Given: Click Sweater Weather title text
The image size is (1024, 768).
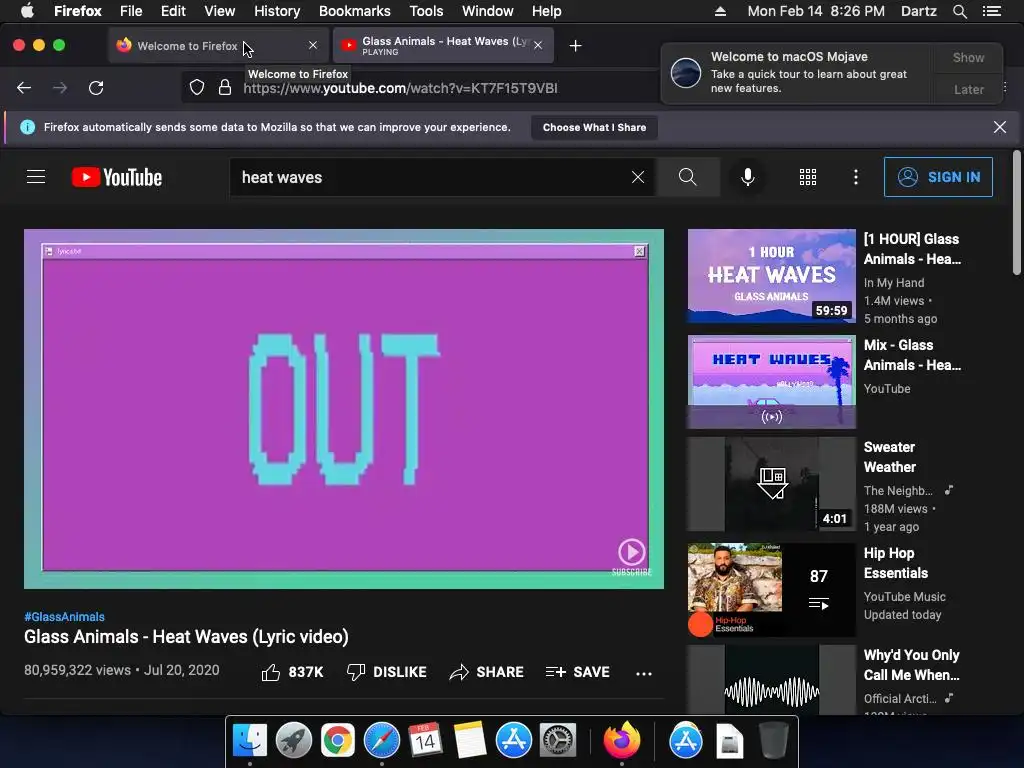Looking at the screenshot, I should (x=889, y=457).
